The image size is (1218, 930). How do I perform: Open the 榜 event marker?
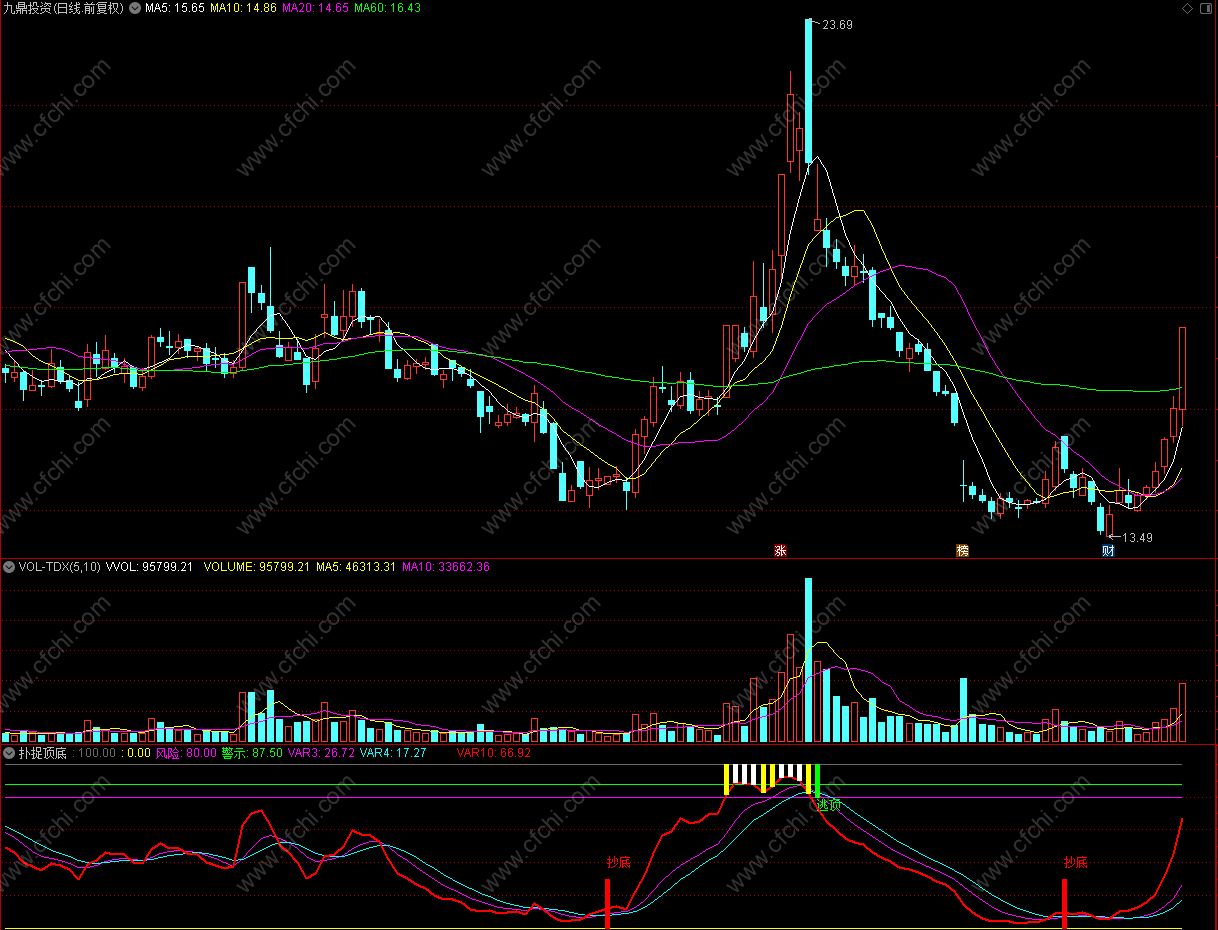[963, 551]
